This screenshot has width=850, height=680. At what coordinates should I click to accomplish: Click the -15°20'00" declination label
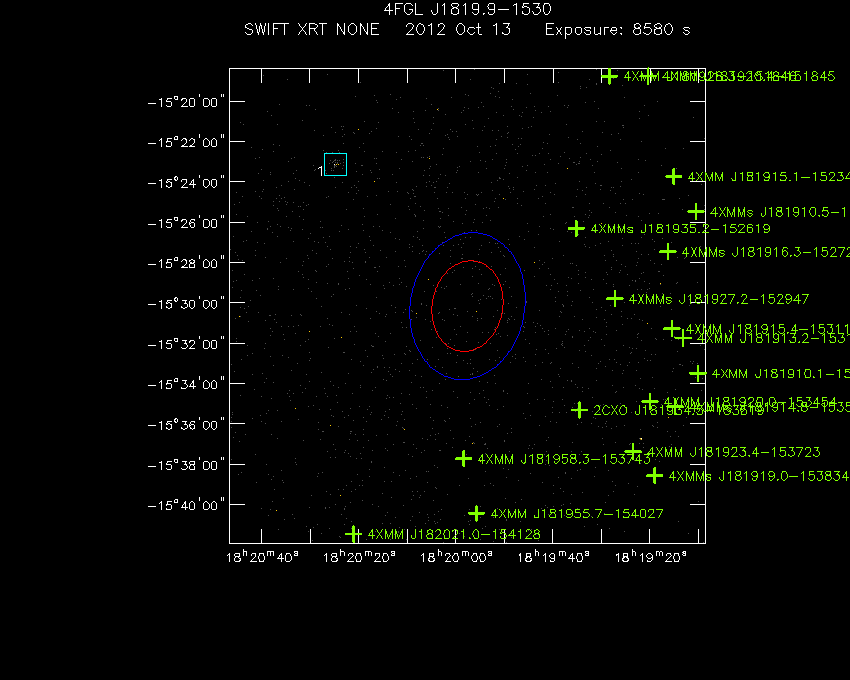point(186,102)
